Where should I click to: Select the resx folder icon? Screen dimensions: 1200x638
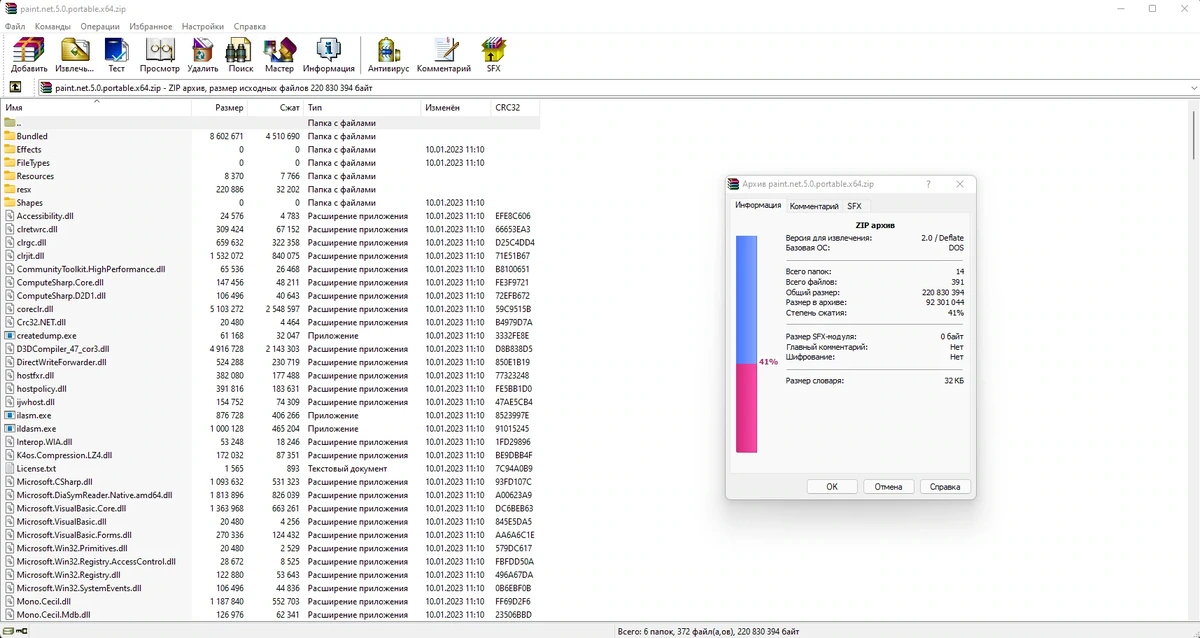coord(10,189)
